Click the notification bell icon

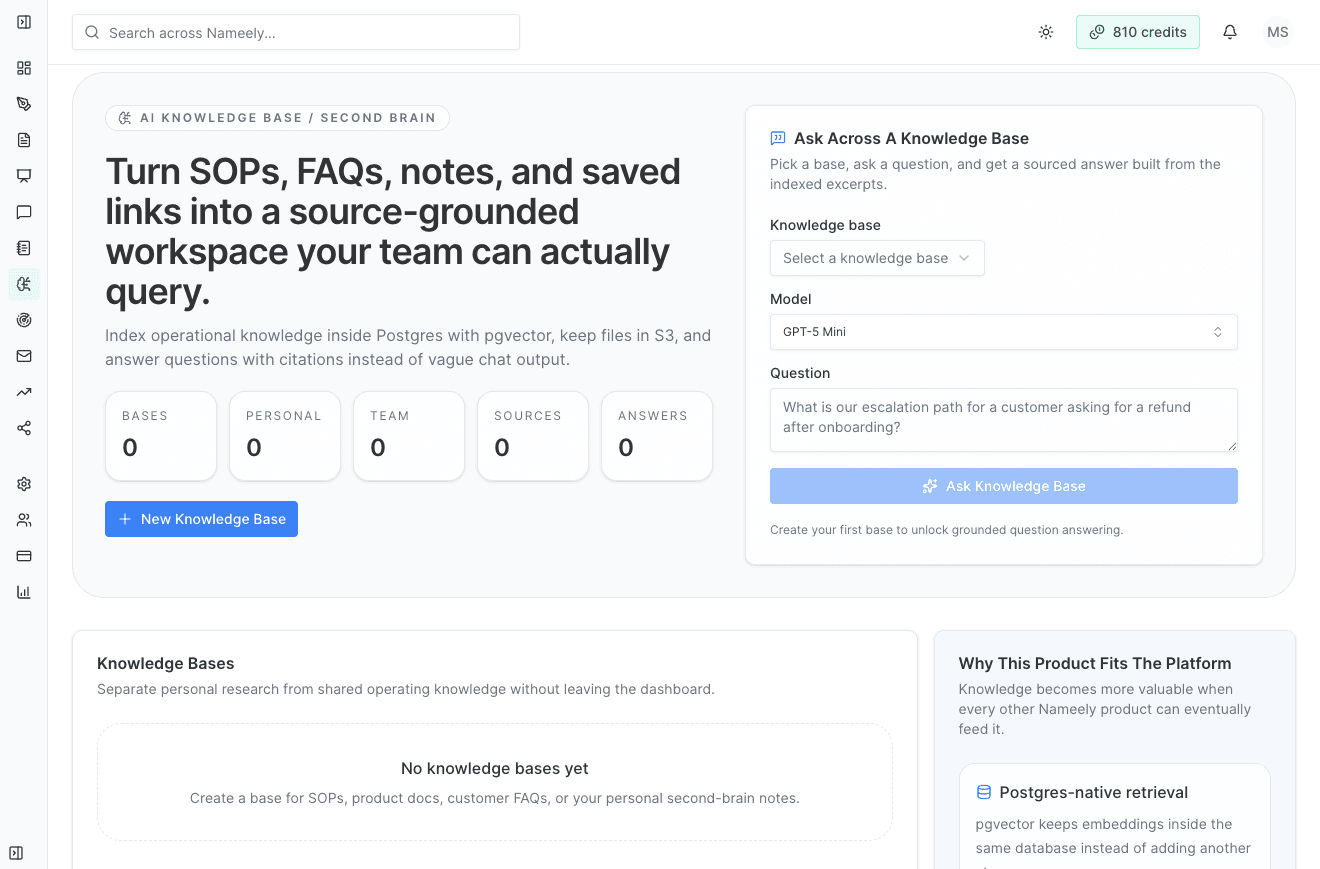1229,31
